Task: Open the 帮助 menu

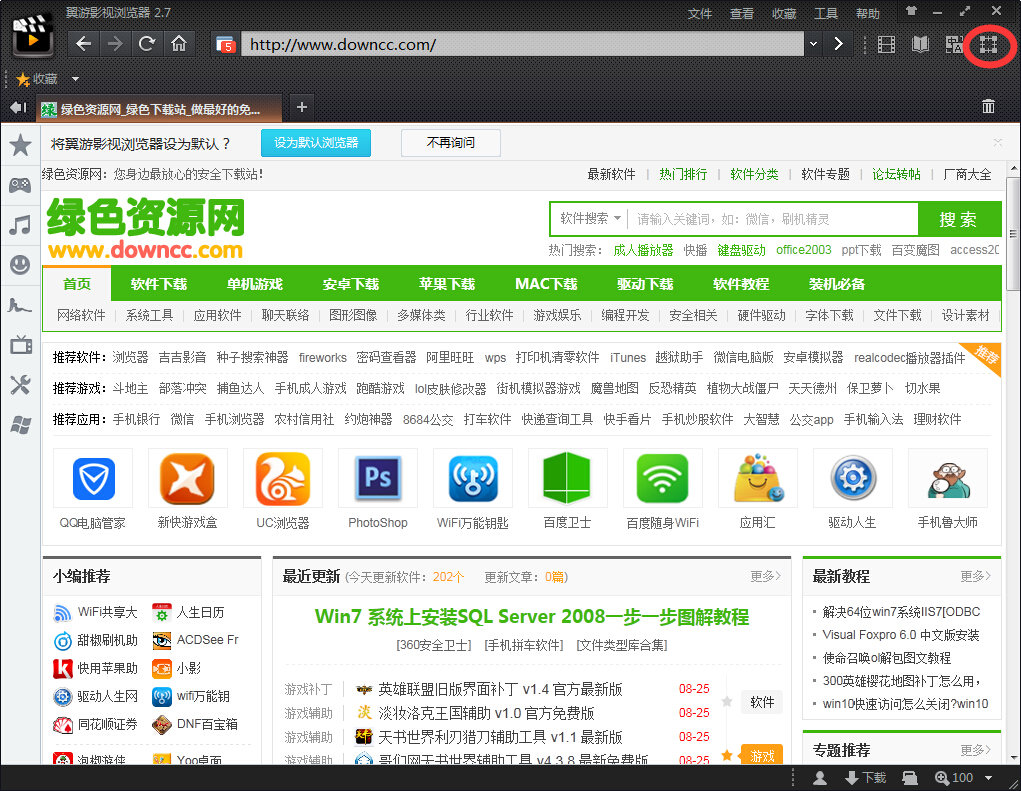Action: click(867, 13)
